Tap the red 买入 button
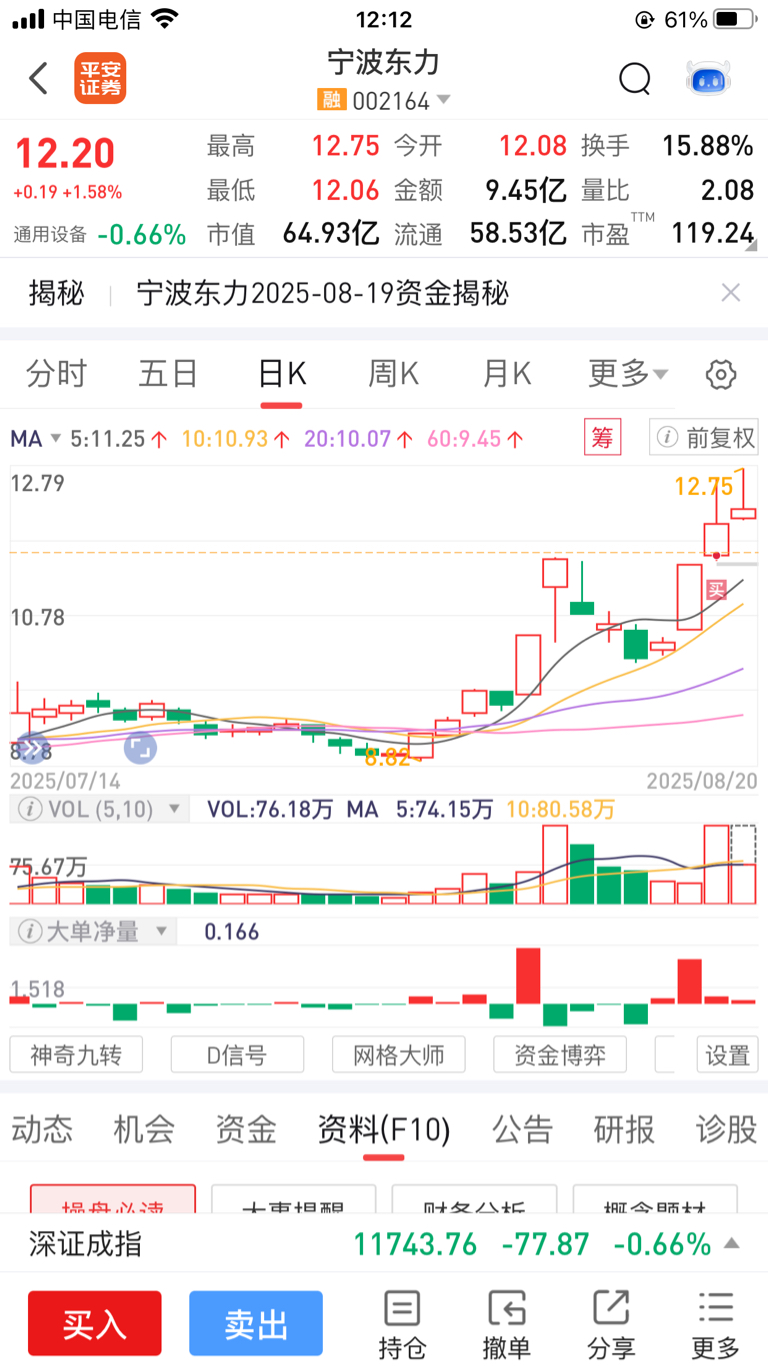 [95, 1323]
